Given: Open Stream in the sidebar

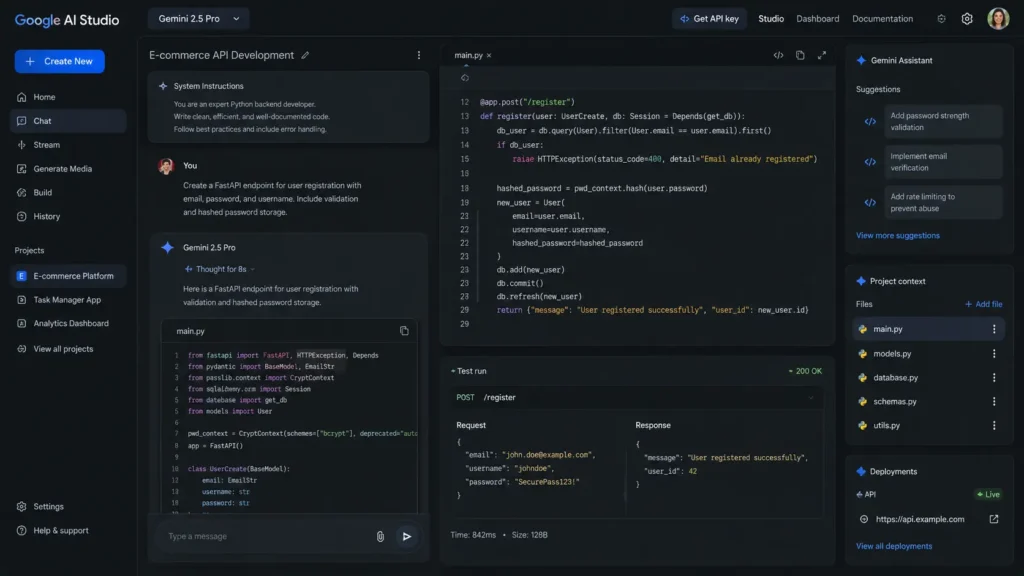Looking at the screenshot, I should click(x=68, y=145).
